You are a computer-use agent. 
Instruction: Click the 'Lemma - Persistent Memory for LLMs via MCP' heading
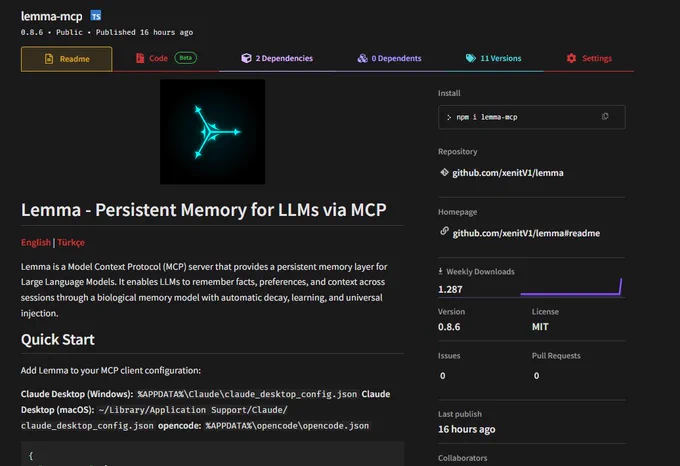click(x=203, y=210)
